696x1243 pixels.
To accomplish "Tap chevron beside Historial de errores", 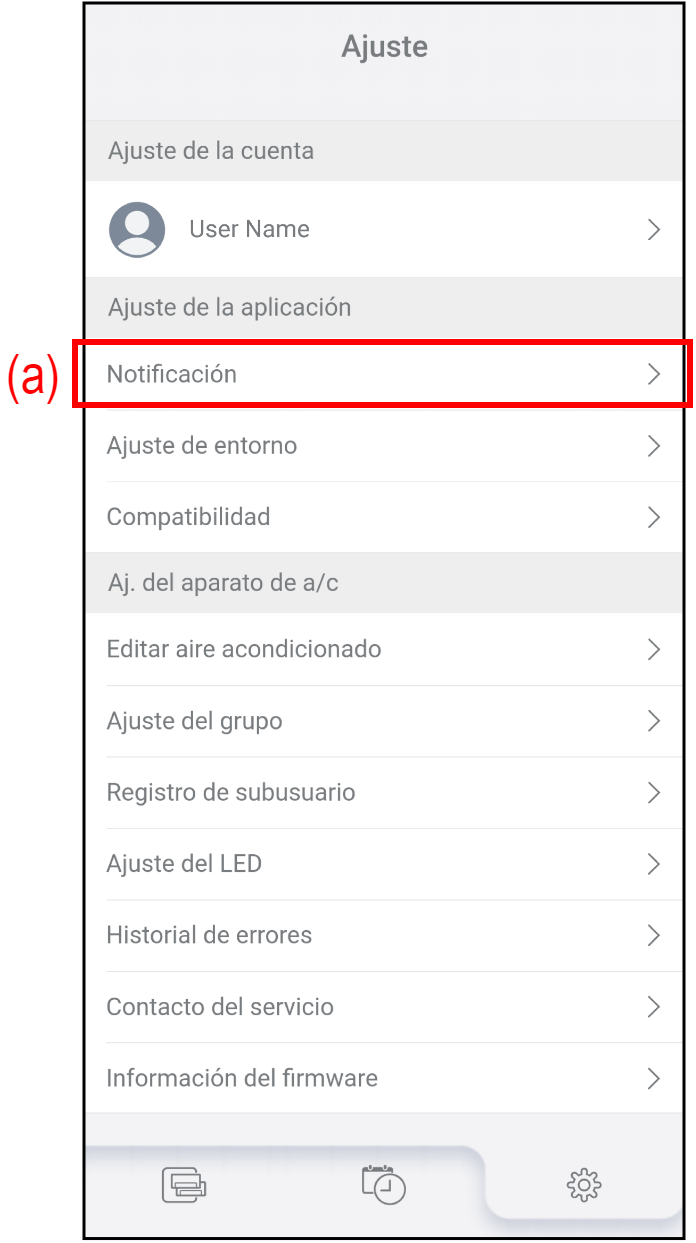I will point(654,936).
